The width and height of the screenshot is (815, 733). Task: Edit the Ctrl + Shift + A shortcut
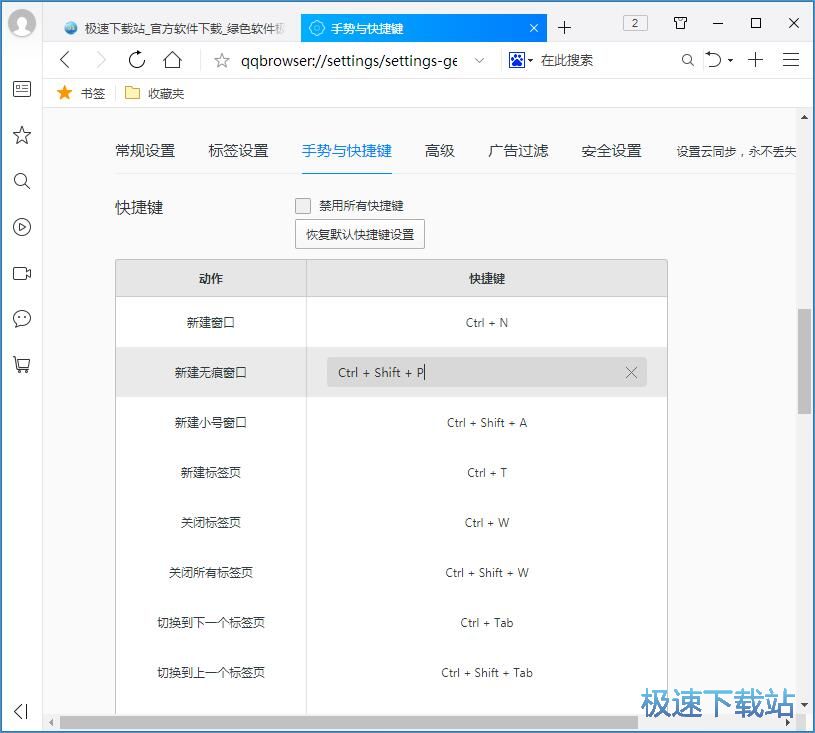click(x=487, y=422)
